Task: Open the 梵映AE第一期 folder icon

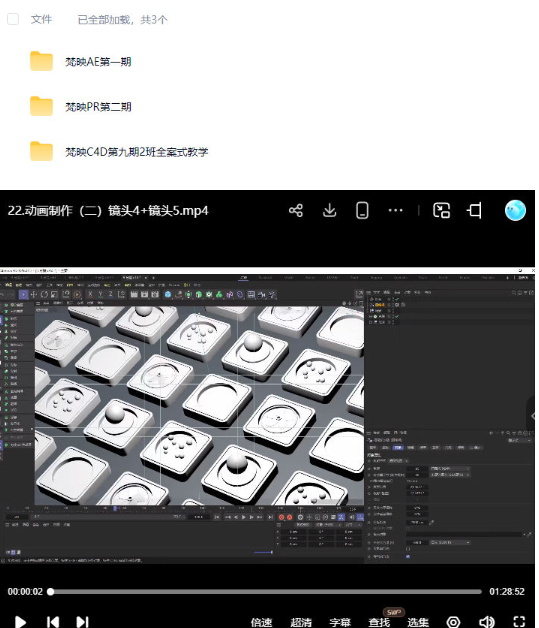Action: [x=41, y=61]
